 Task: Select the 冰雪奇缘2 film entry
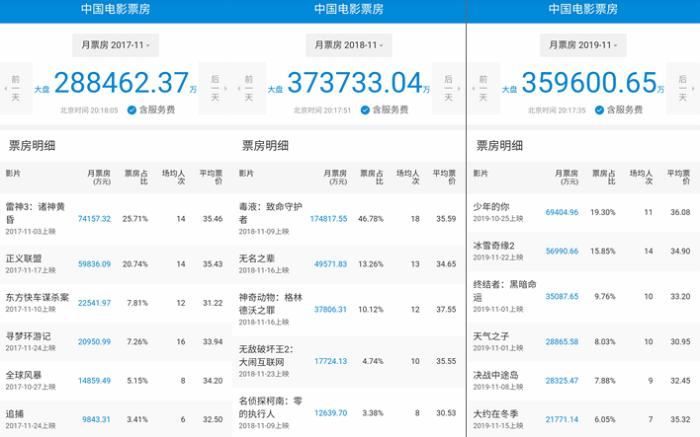point(496,245)
